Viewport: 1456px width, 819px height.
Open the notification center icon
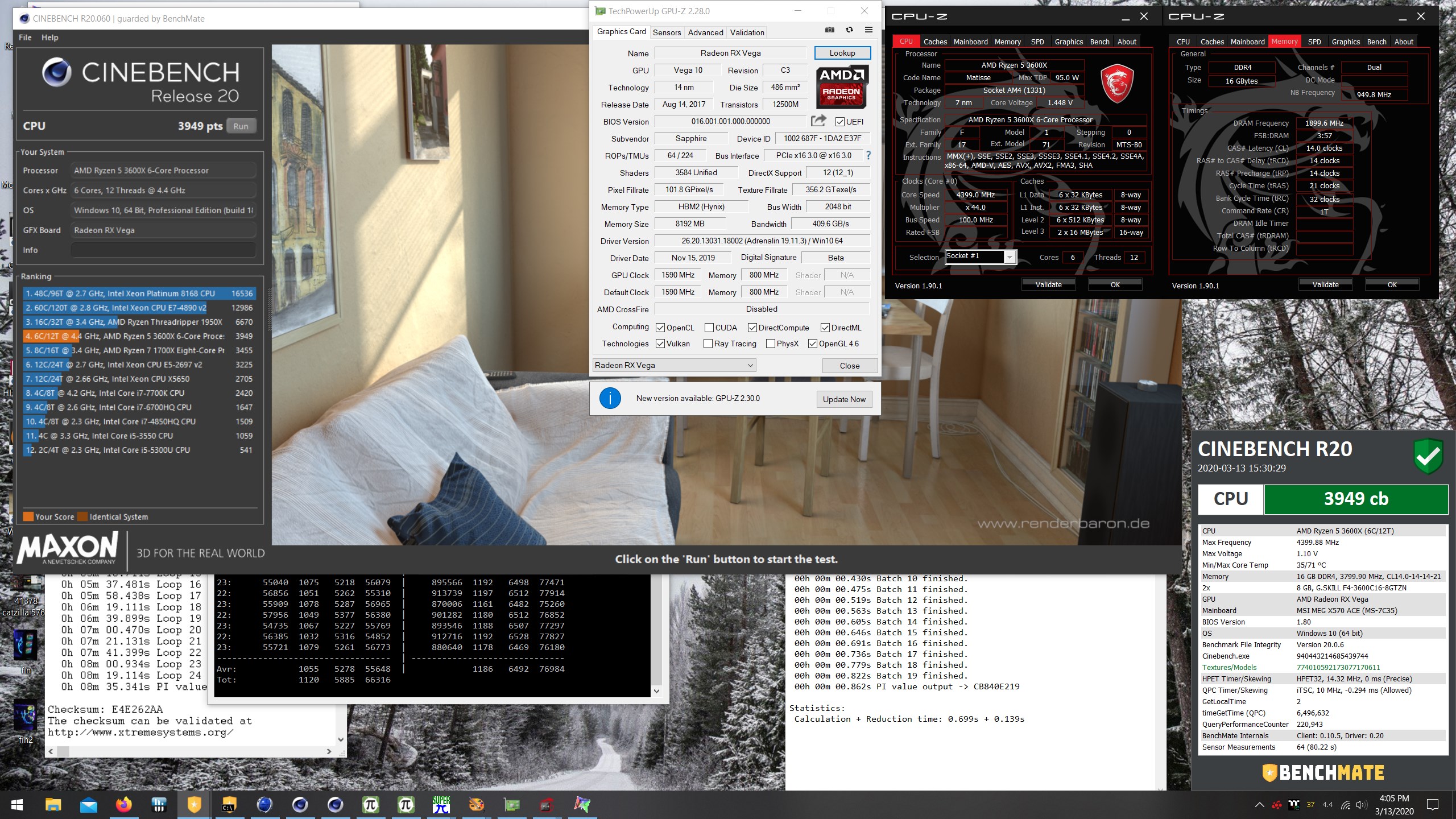click(1433, 805)
